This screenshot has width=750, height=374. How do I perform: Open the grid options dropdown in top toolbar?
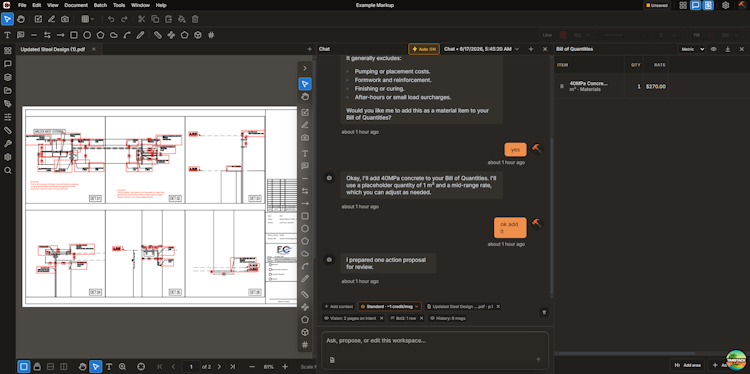[x=87, y=19]
